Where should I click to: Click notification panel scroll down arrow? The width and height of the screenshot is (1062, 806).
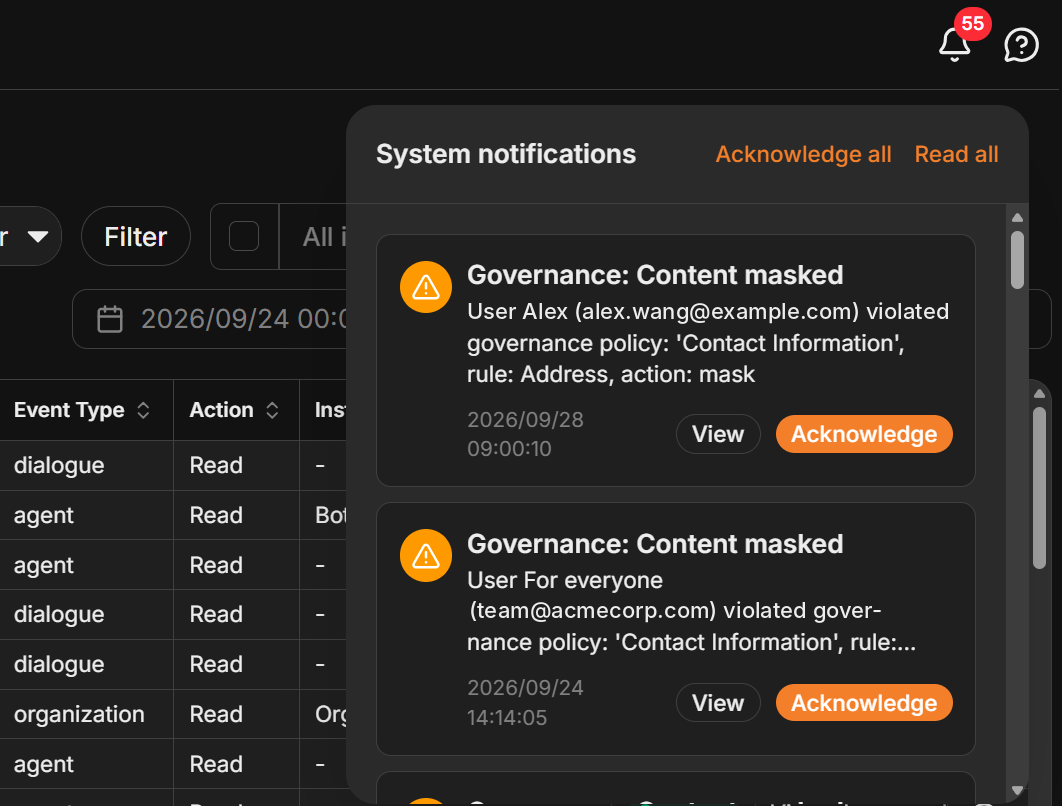pyautogui.click(x=1017, y=790)
